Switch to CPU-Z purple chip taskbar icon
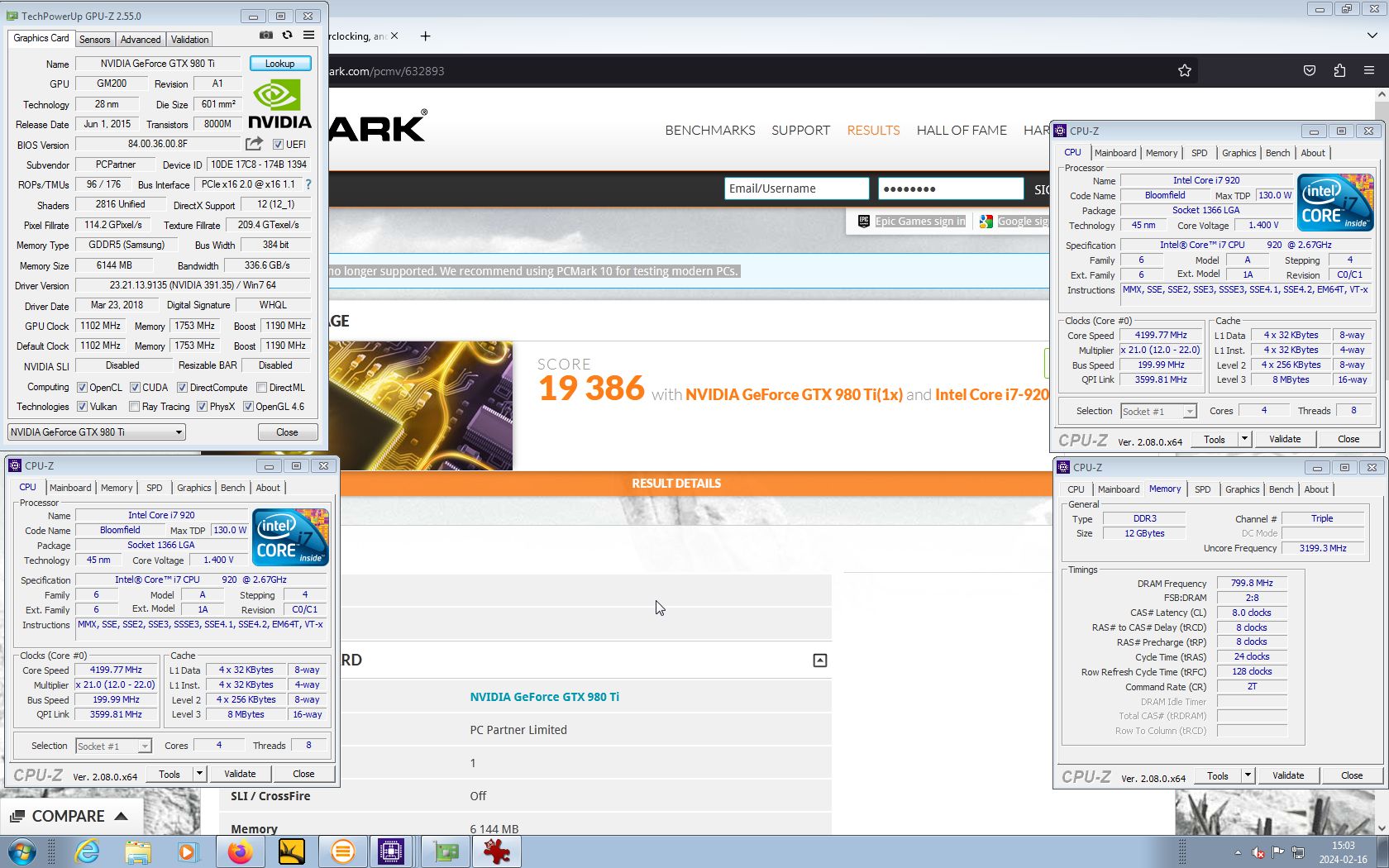Screen dimensions: 1389x868 [391, 851]
